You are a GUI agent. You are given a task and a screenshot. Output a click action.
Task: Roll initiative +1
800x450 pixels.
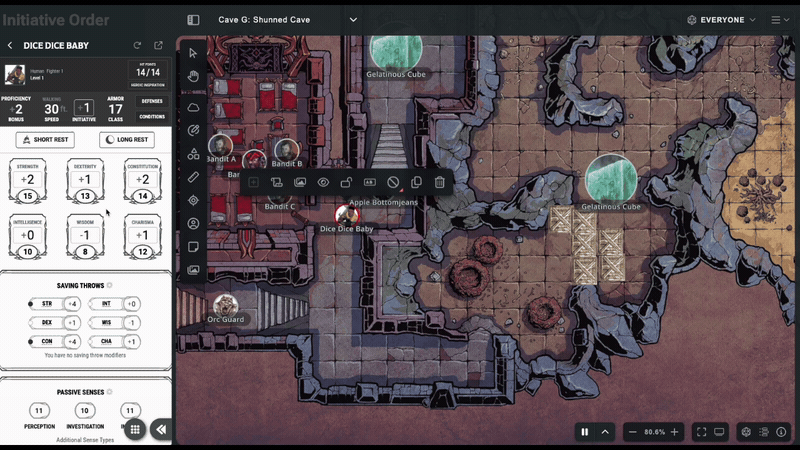(84, 108)
